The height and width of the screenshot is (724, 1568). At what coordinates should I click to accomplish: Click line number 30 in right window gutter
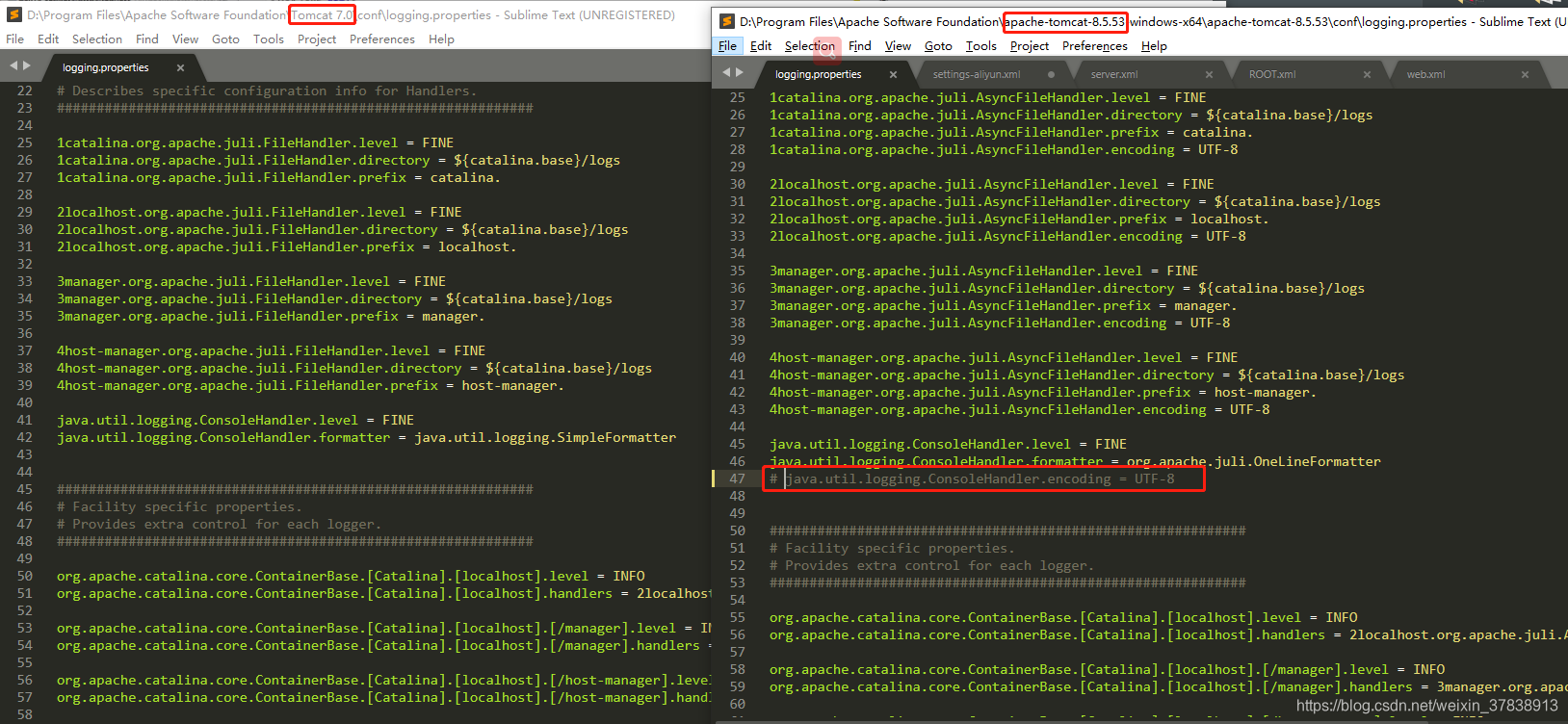(737, 184)
